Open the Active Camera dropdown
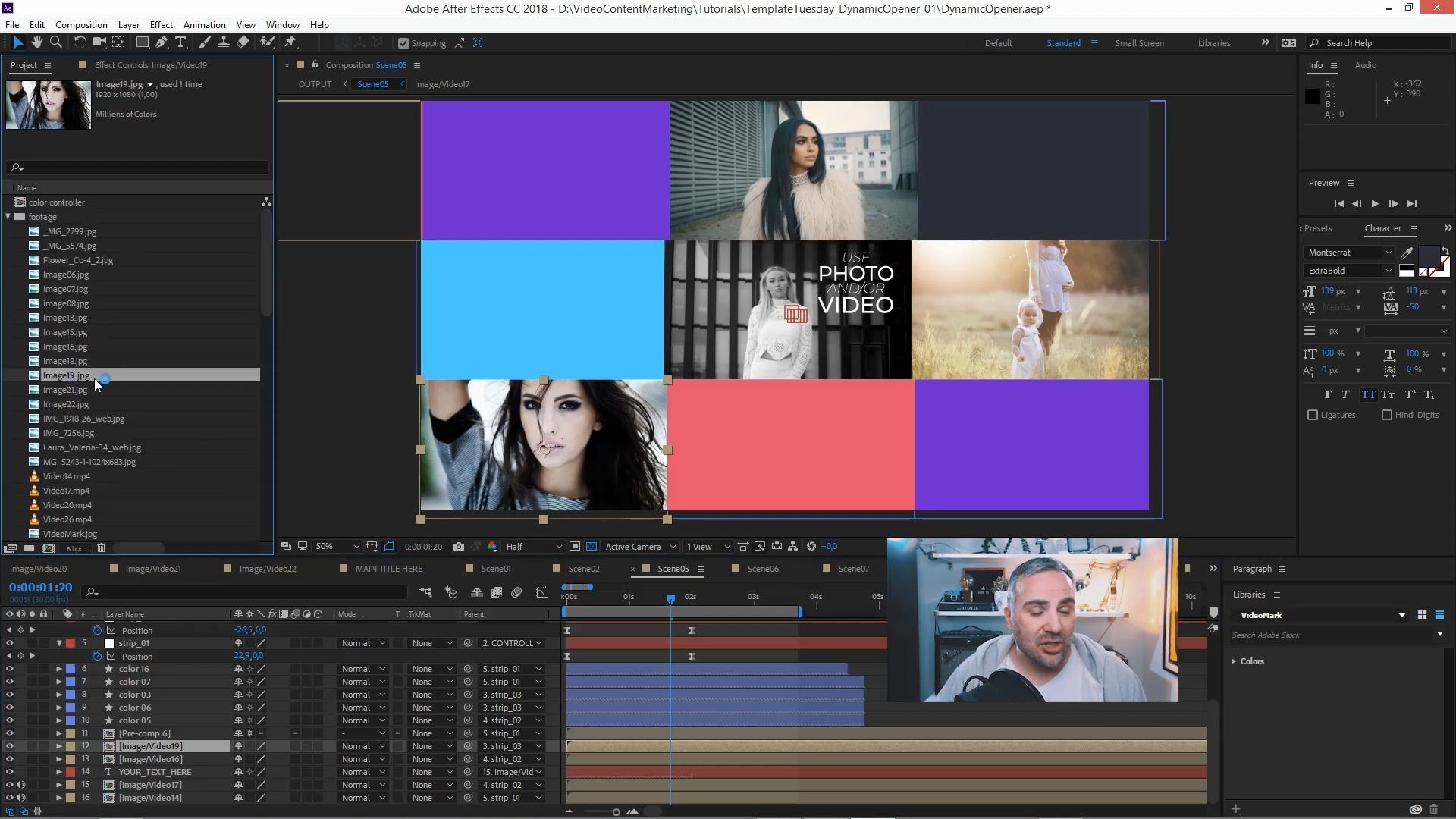 tap(640, 546)
